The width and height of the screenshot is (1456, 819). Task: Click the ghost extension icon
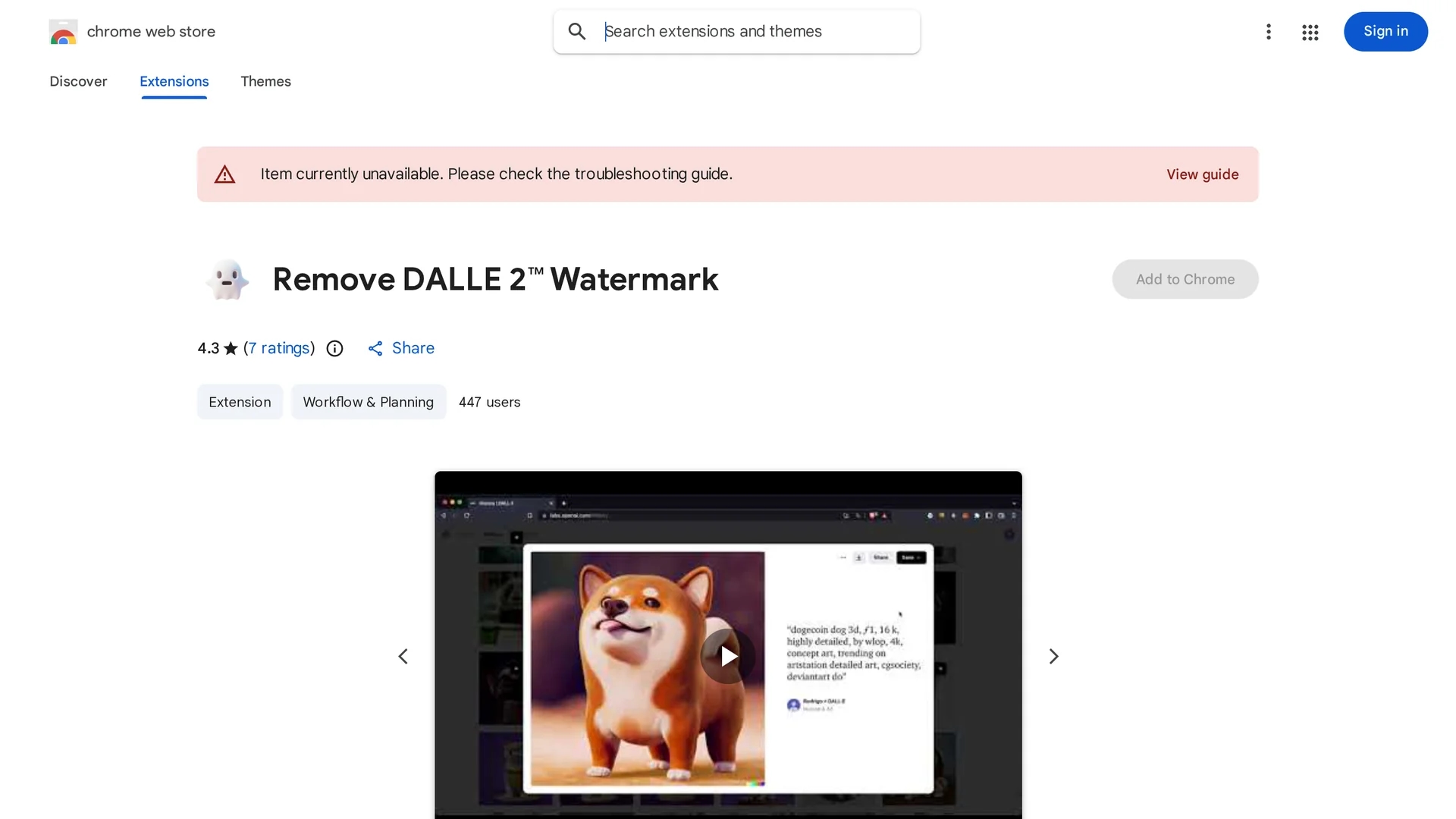[227, 279]
